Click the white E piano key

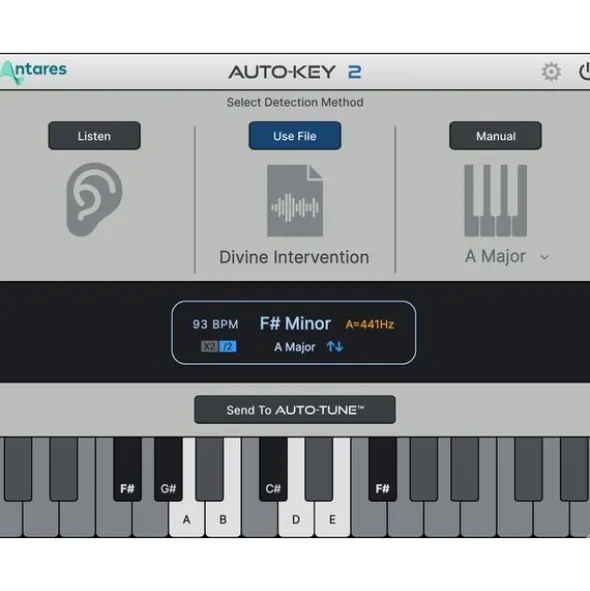pos(333,519)
